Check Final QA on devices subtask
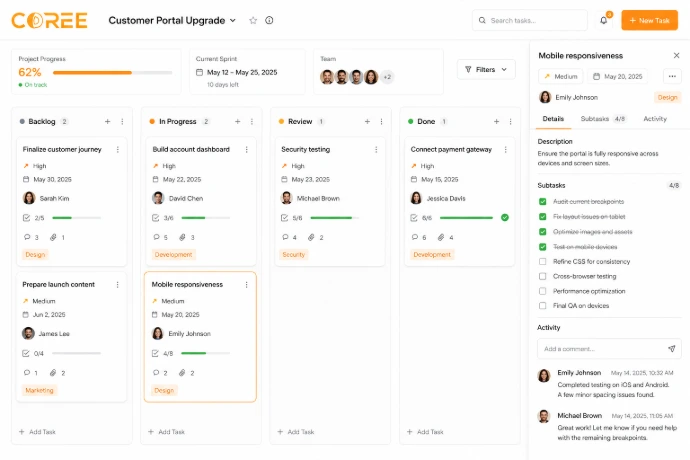Viewport: 690px width, 460px height. 543,305
